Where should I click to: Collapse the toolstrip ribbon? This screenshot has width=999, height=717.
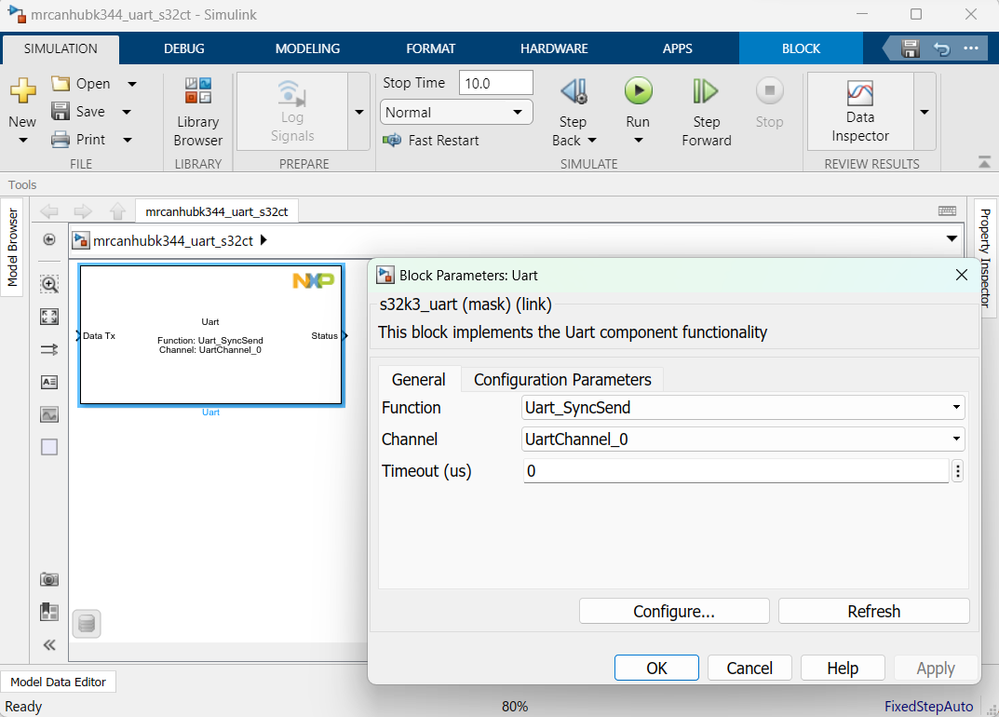tap(984, 163)
